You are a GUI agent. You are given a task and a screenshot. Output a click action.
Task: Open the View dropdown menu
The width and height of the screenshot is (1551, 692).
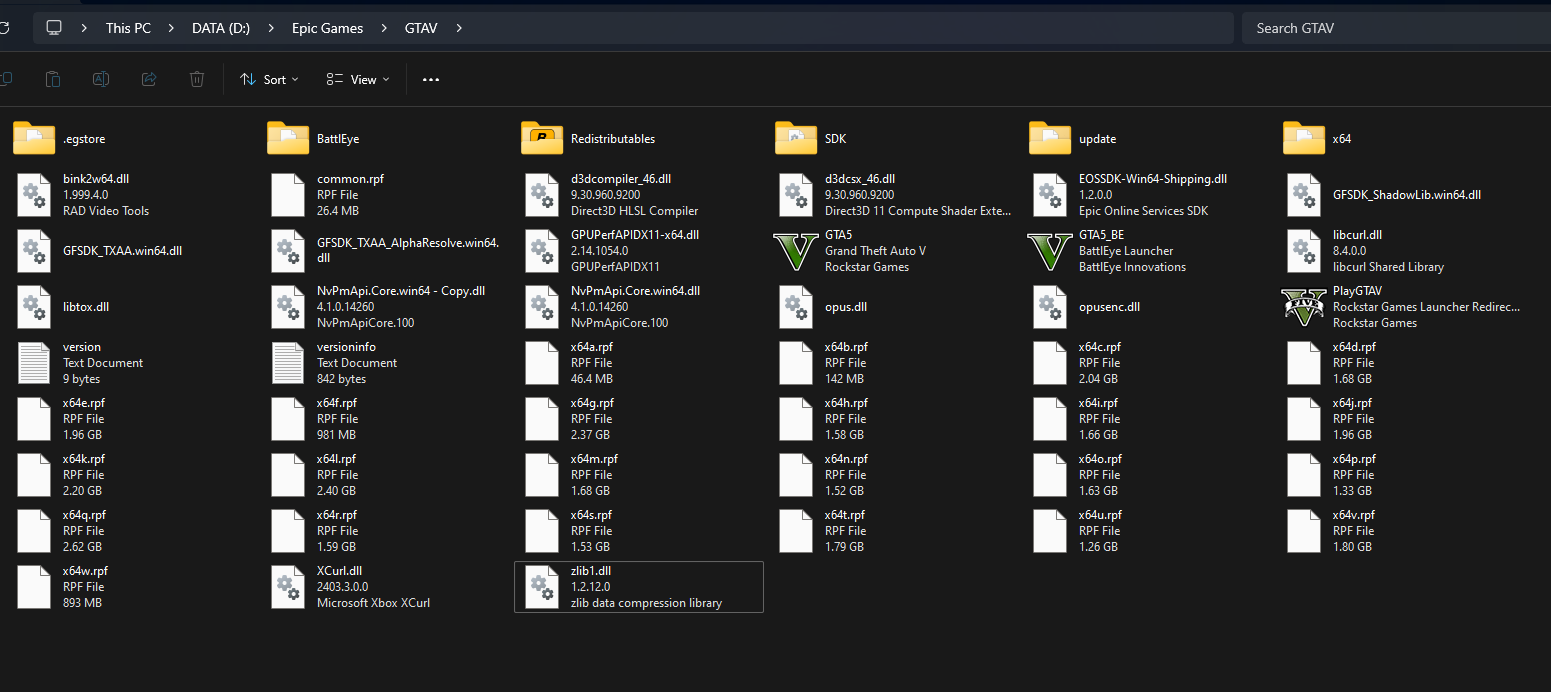click(358, 79)
